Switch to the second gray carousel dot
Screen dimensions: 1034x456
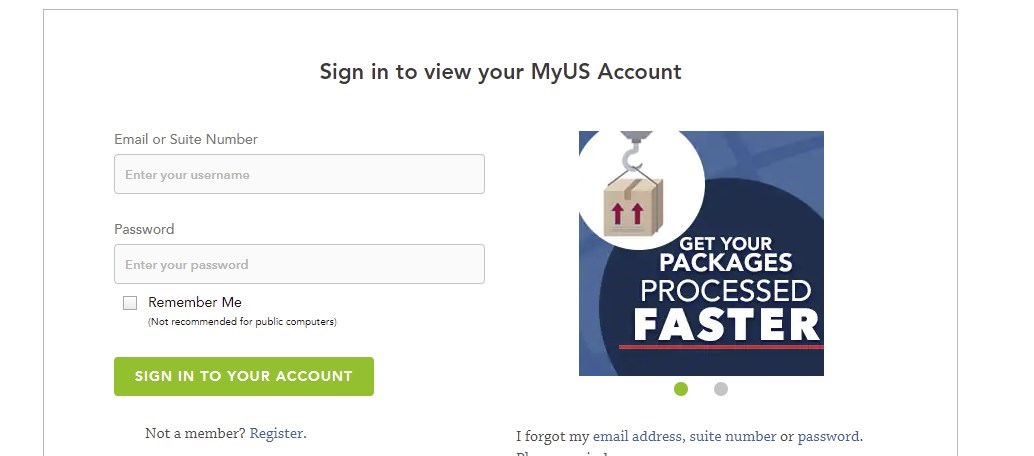(721, 389)
